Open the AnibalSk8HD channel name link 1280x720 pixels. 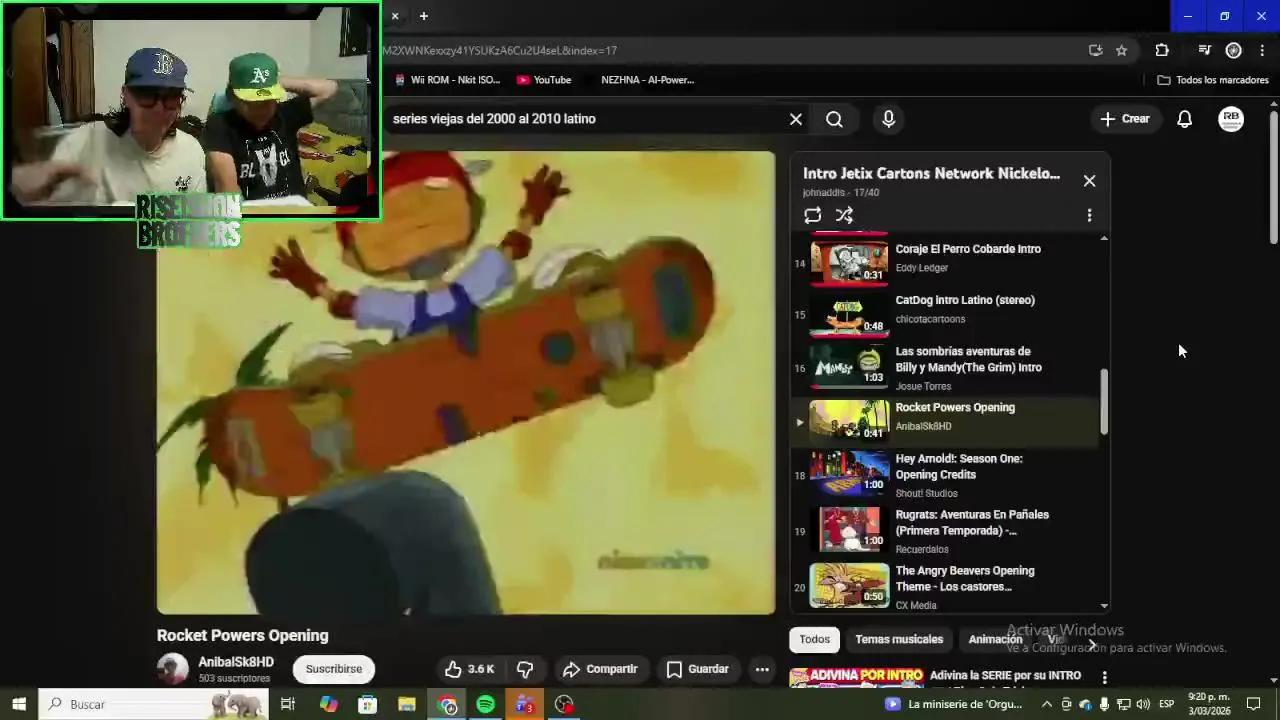point(236,662)
